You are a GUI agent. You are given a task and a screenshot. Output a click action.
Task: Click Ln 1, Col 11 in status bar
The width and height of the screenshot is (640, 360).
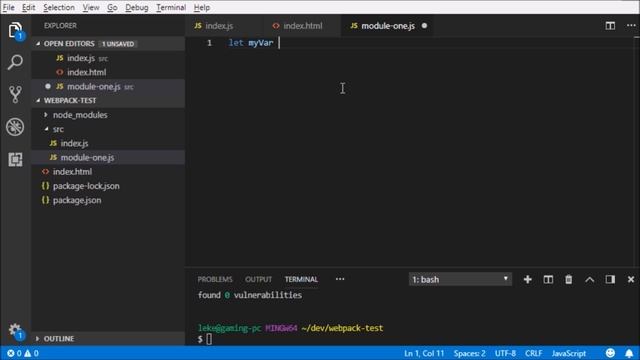click(x=424, y=353)
